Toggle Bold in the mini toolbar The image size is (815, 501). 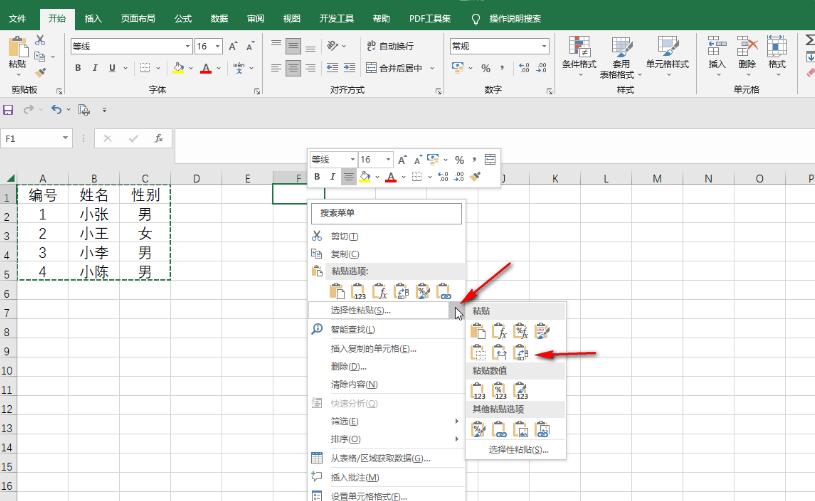click(317, 177)
